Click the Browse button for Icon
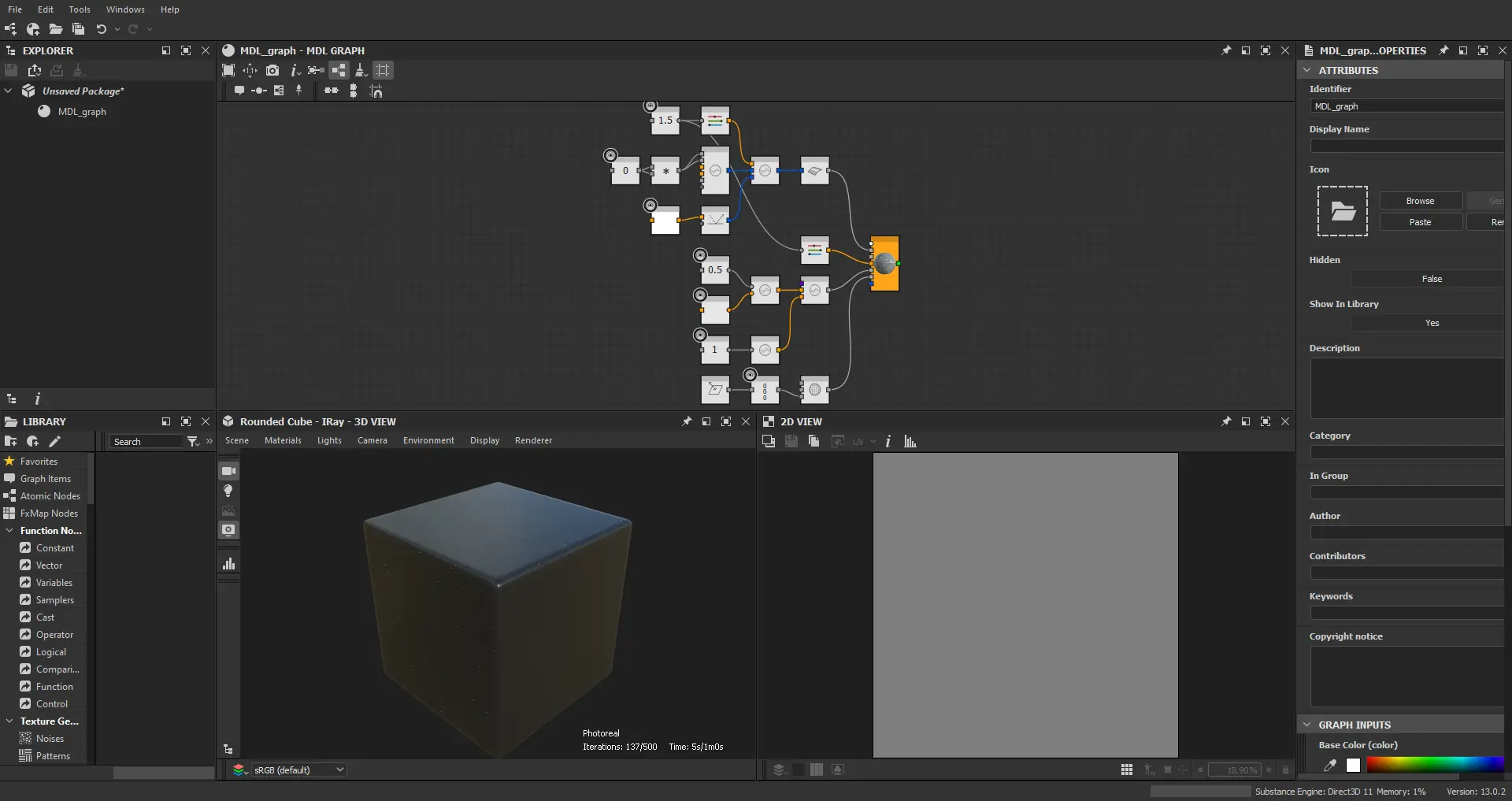 (x=1420, y=201)
